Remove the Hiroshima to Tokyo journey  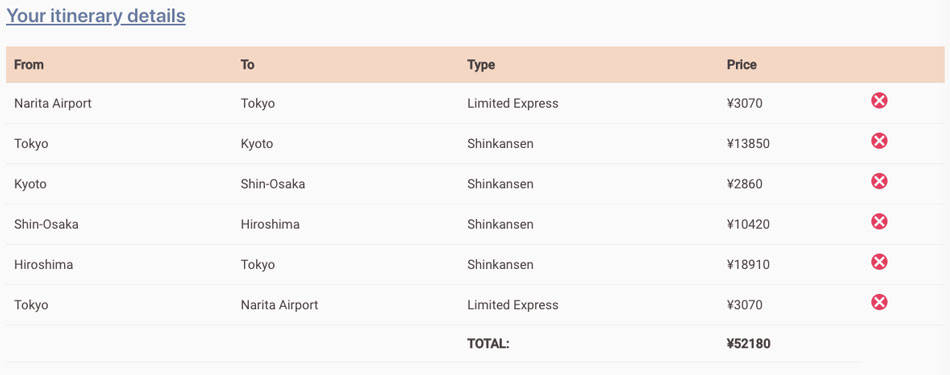[x=879, y=262]
